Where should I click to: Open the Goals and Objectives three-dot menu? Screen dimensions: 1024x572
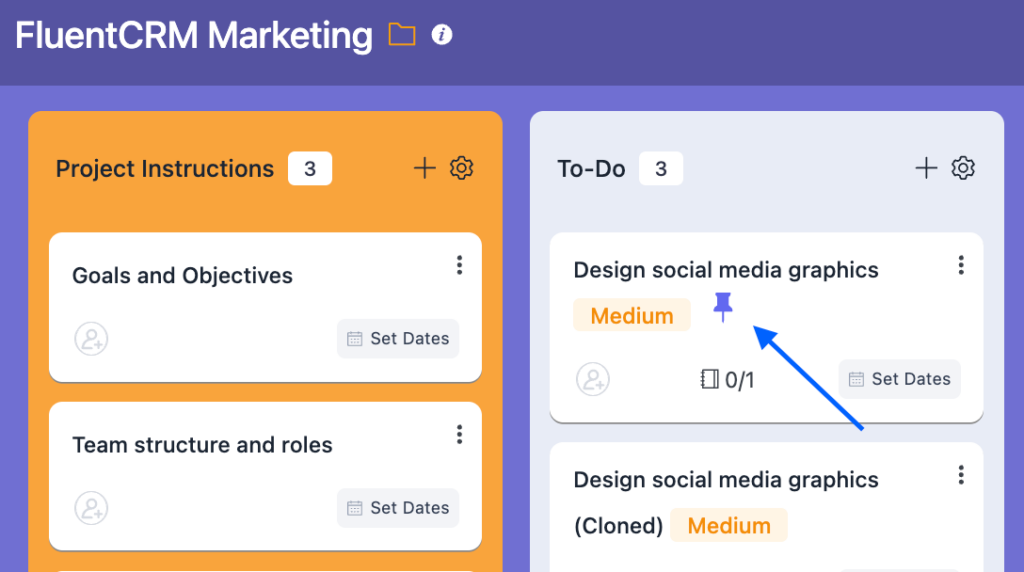[460, 265]
